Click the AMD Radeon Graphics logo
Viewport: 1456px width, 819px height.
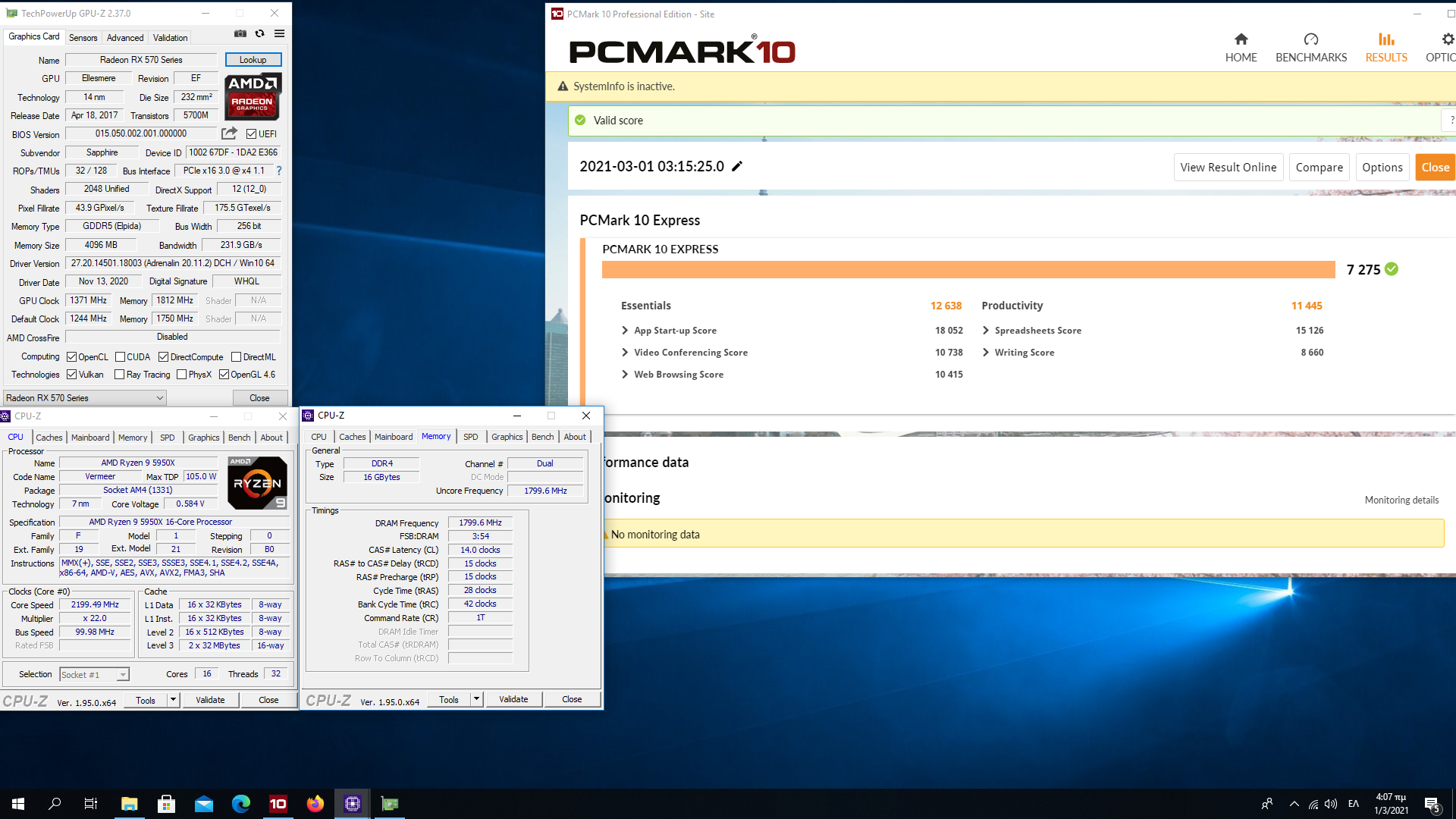[x=253, y=96]
